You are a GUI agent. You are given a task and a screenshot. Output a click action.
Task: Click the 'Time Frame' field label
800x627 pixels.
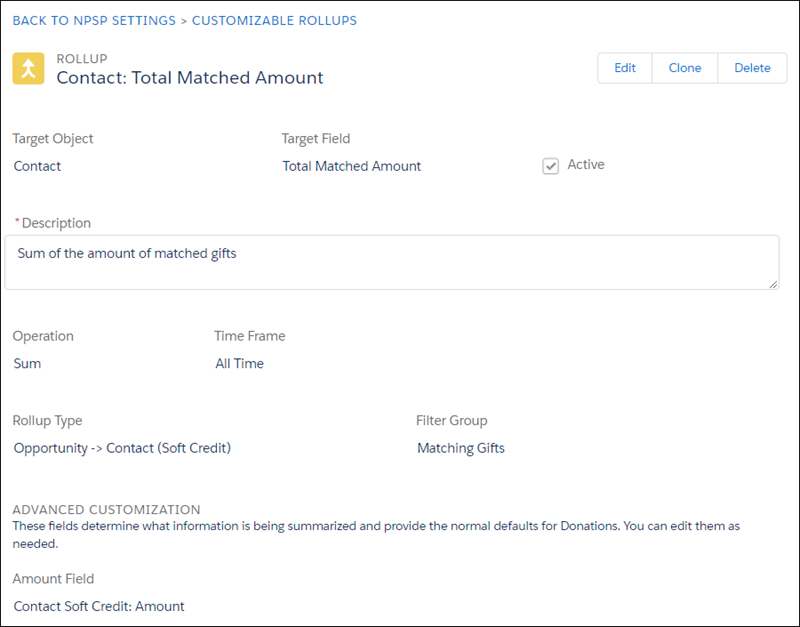[249, 336]
